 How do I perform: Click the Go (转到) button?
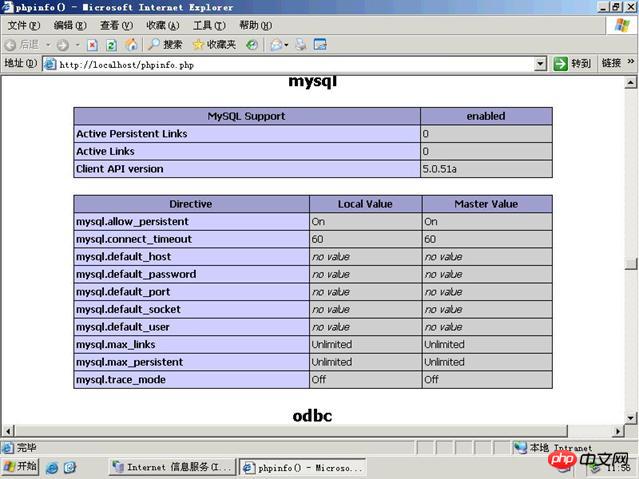coord(572,64)
